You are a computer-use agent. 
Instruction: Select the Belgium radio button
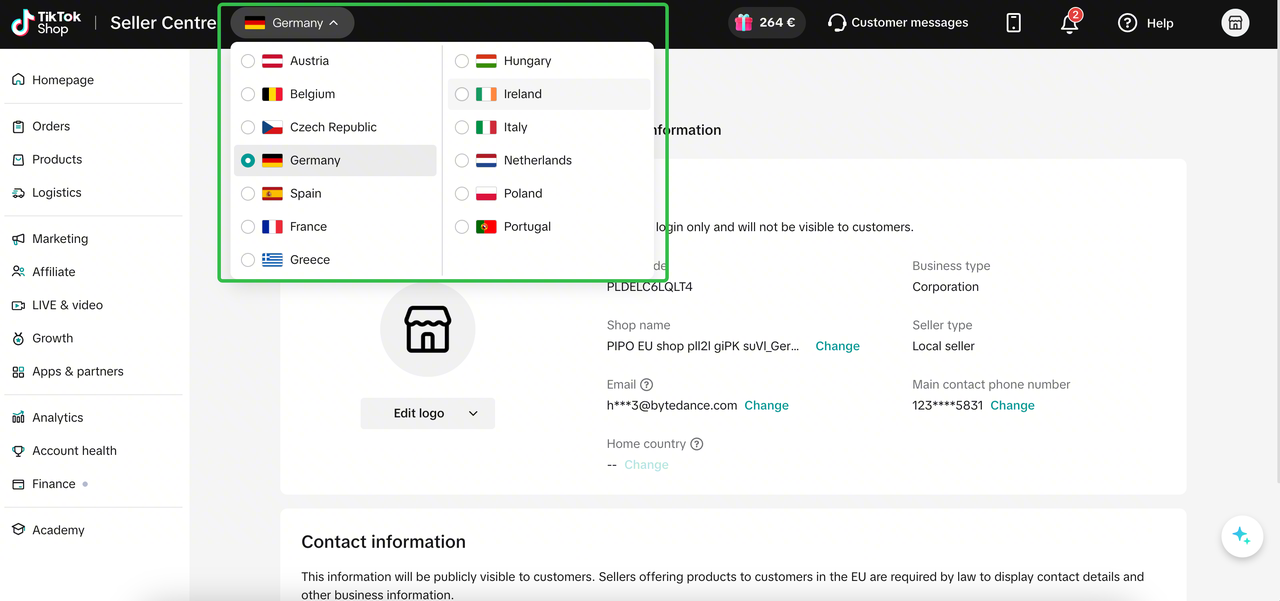(248, 94)
